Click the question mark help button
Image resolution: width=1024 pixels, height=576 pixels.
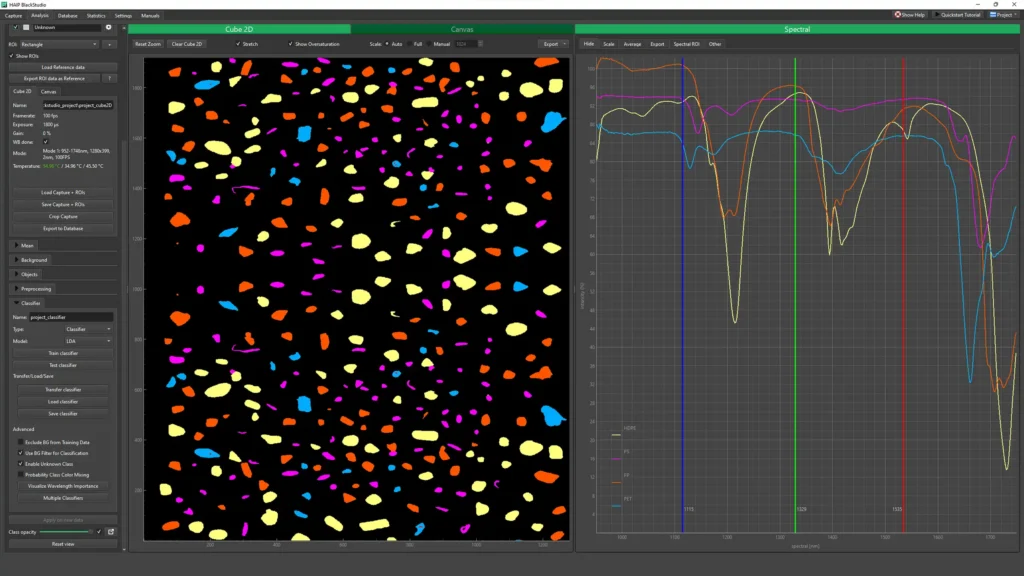[110, 78]
